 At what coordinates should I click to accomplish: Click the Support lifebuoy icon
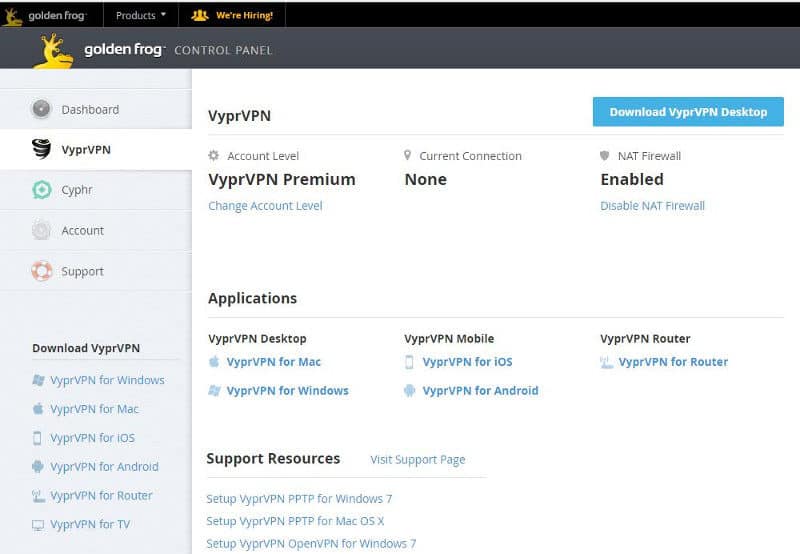(x=42, y=271)
